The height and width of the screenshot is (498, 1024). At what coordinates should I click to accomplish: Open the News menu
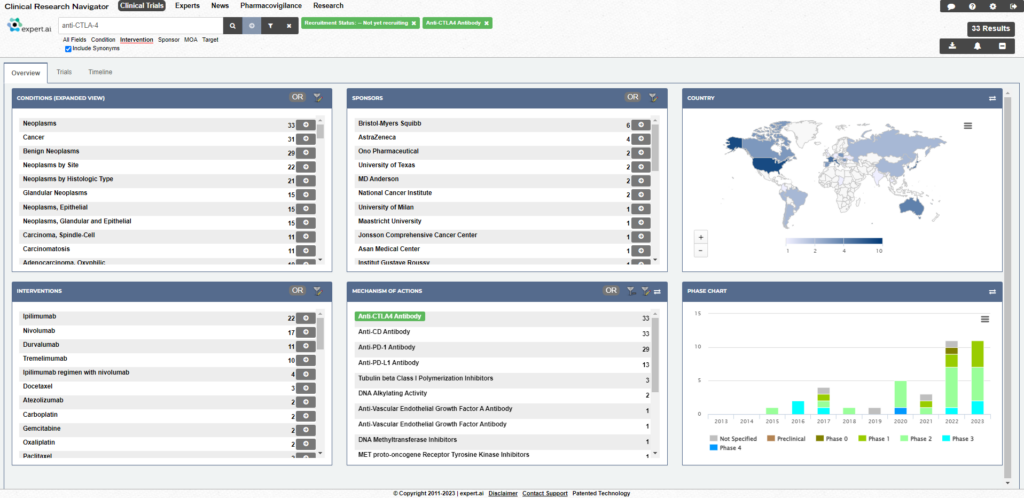click(x=220, y=6)
